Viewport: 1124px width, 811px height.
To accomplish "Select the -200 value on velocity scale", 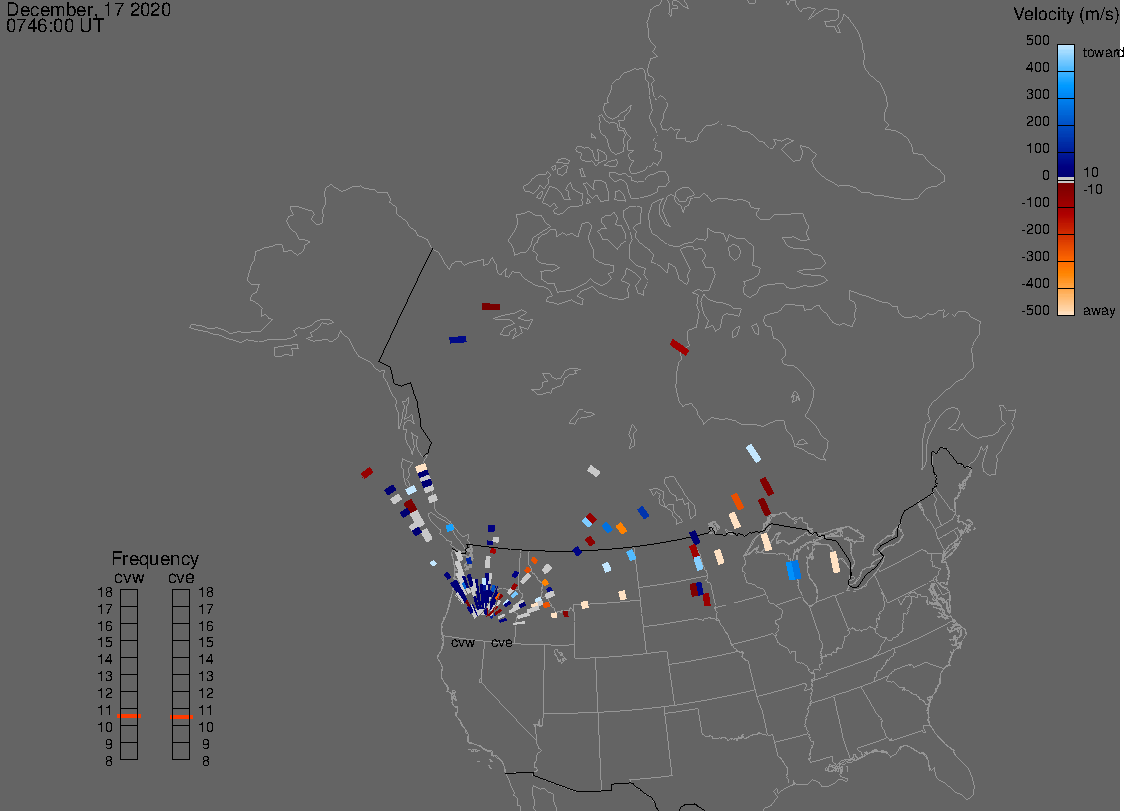I will 1035,229.
